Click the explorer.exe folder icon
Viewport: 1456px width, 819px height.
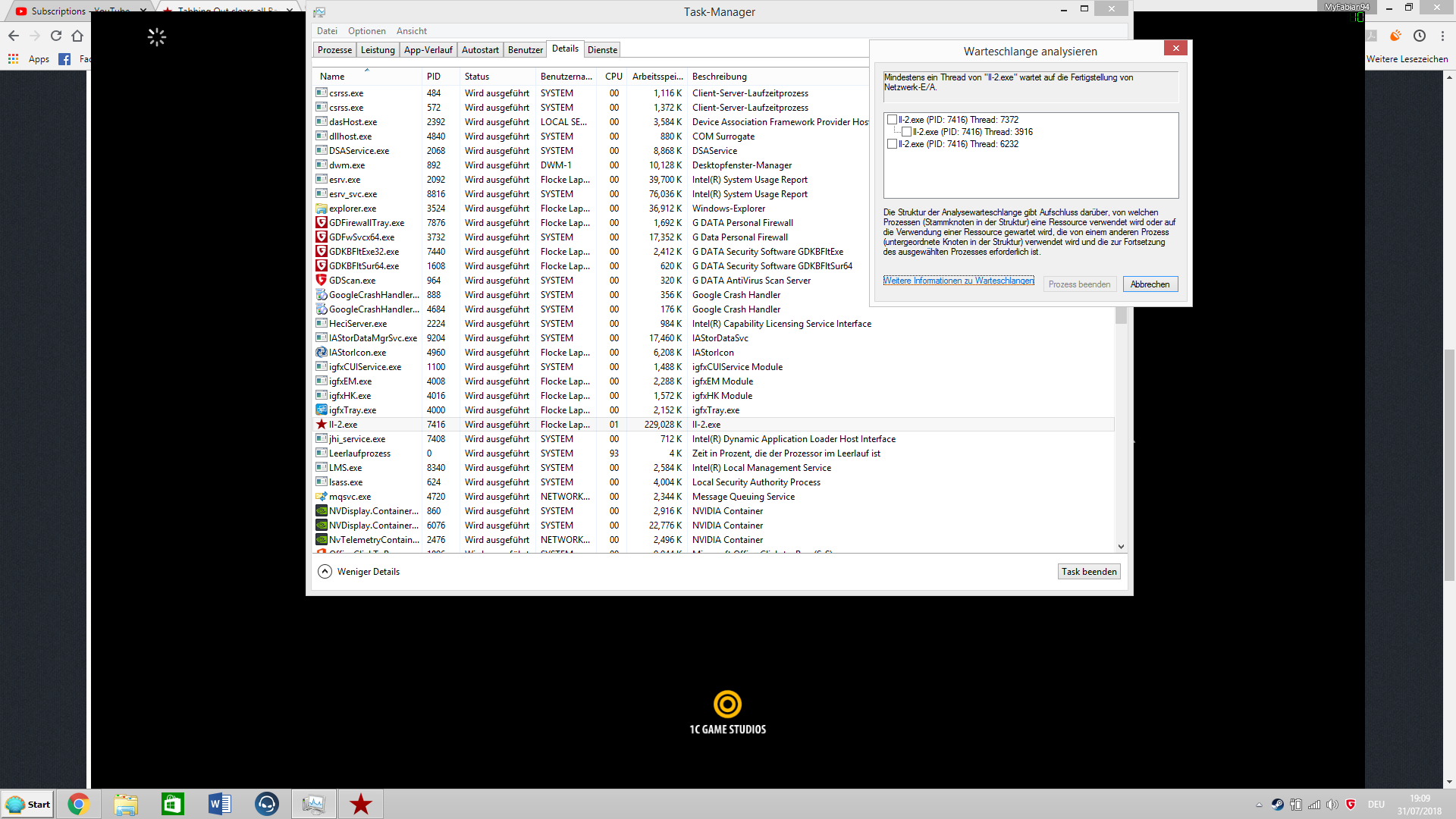(322, 209)
